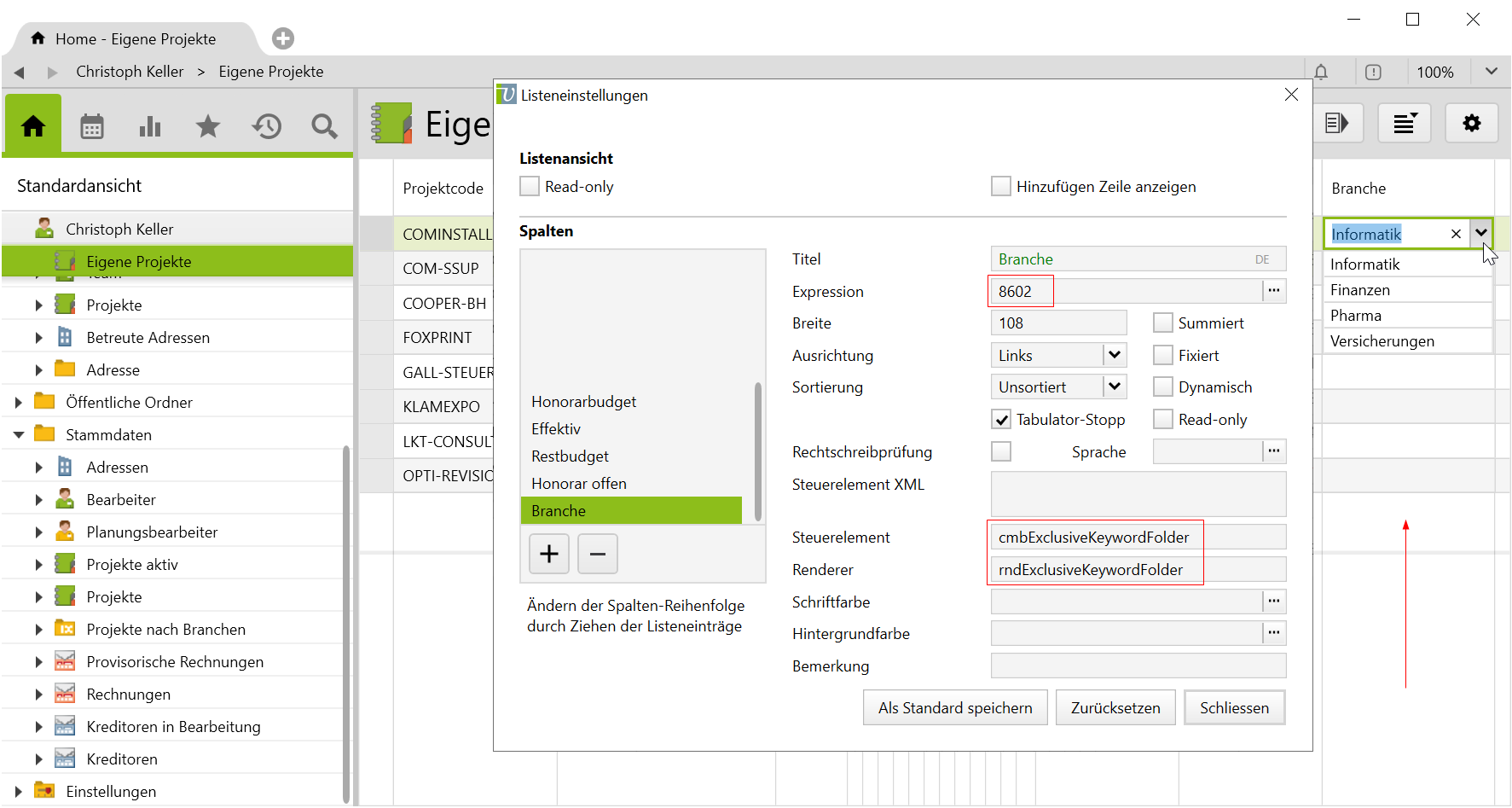Open the history clock icon

point(266,126)
